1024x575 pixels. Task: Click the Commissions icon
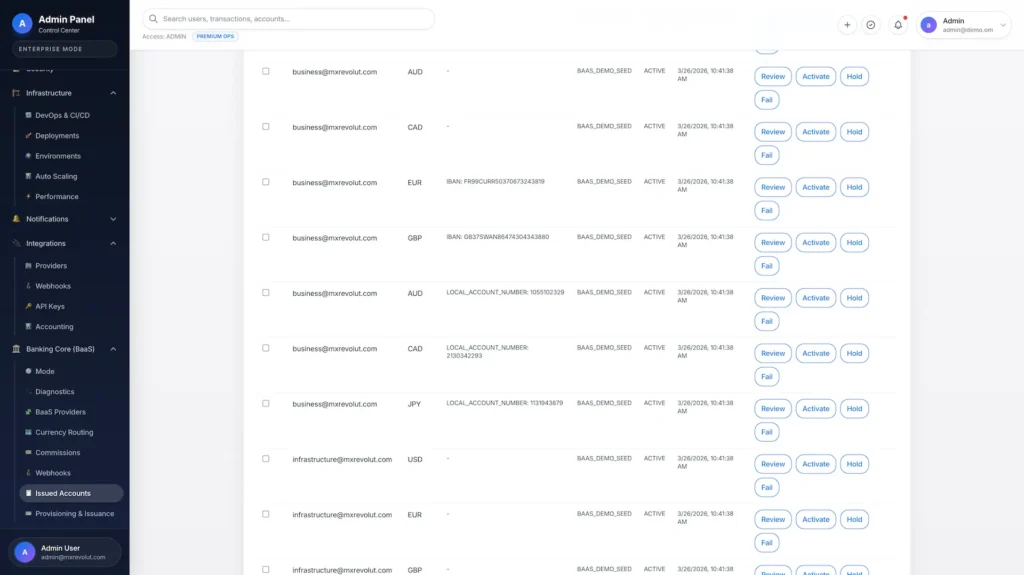28,452
